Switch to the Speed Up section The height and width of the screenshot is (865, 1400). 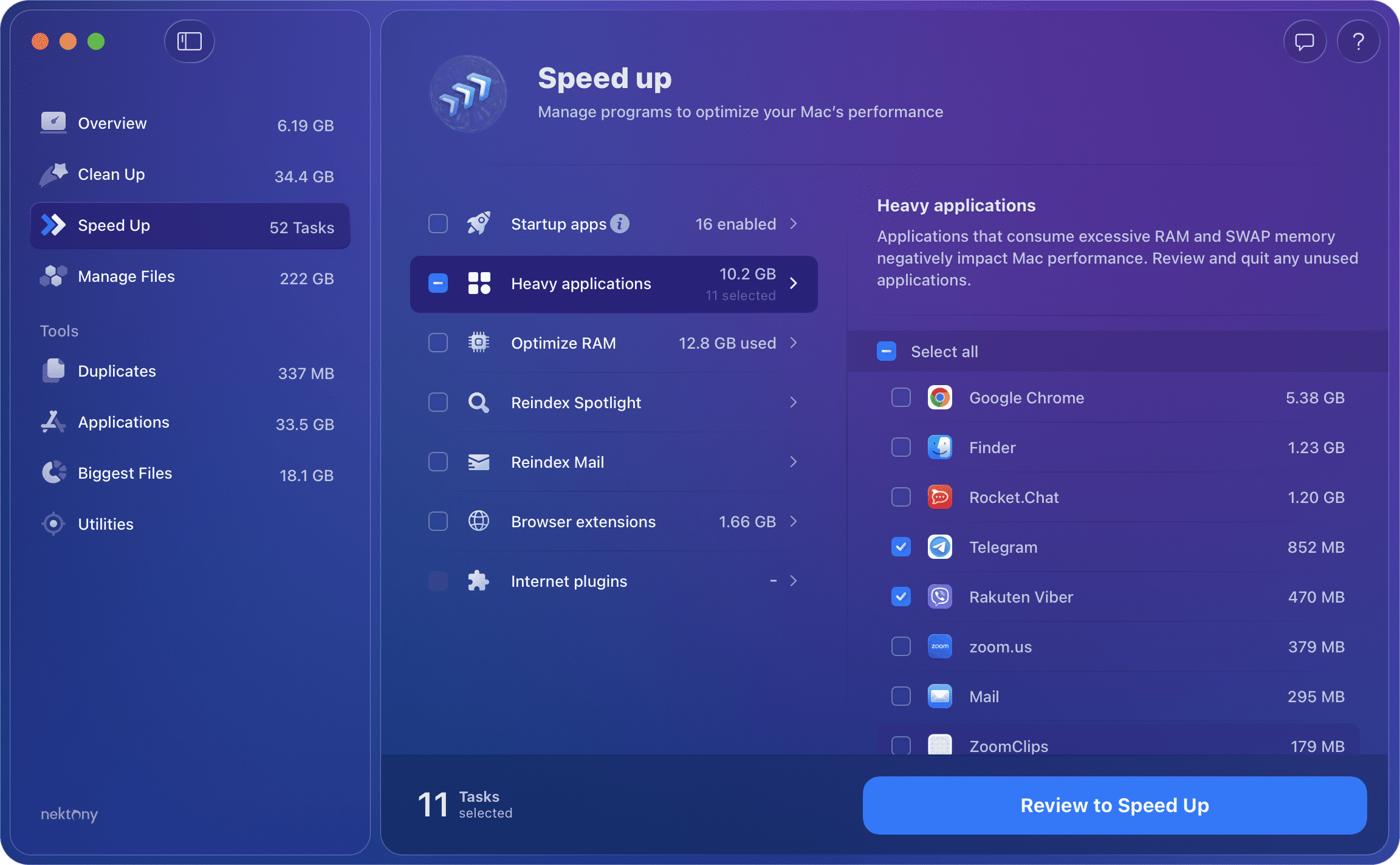(114, 225)
